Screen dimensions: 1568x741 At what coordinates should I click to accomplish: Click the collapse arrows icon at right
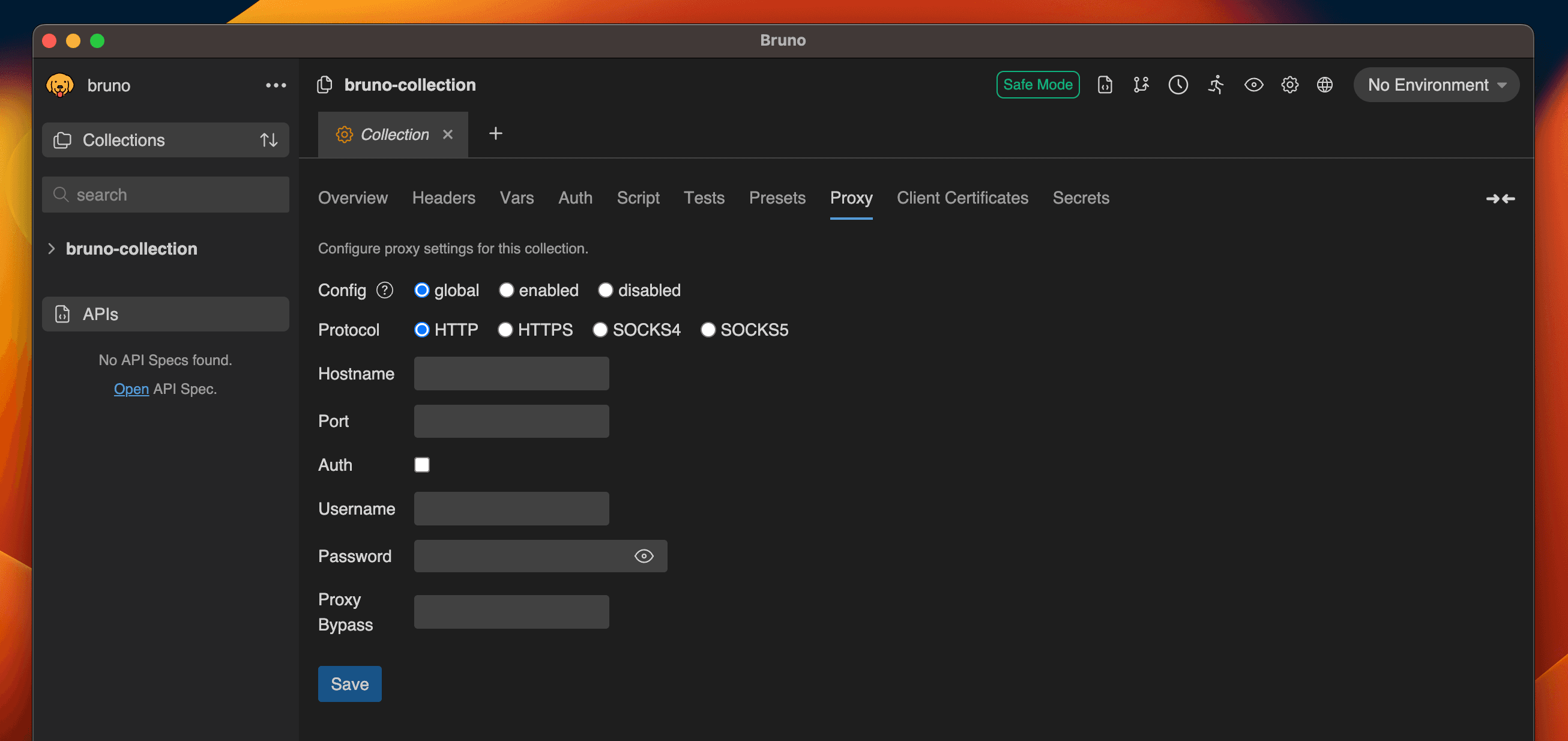tap(1500, 199)
